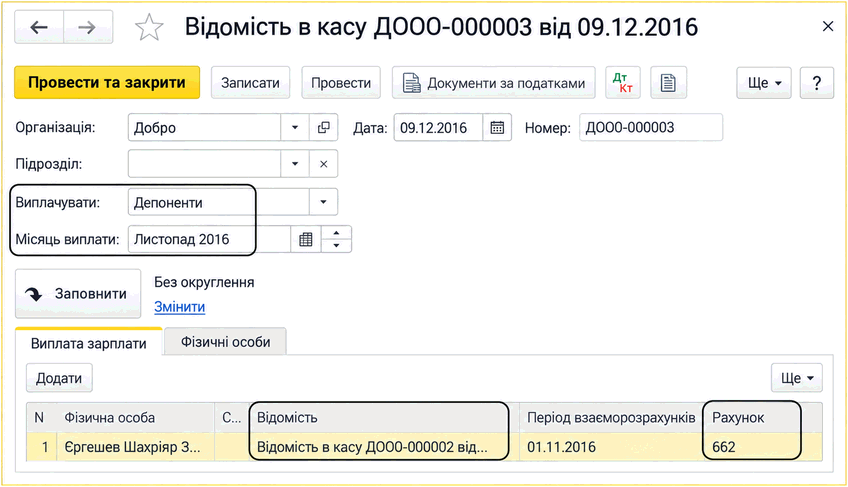Click in the Виплачувати field showing Депоненти
This screenshot has width=848, height=487.
click(218, 202)
